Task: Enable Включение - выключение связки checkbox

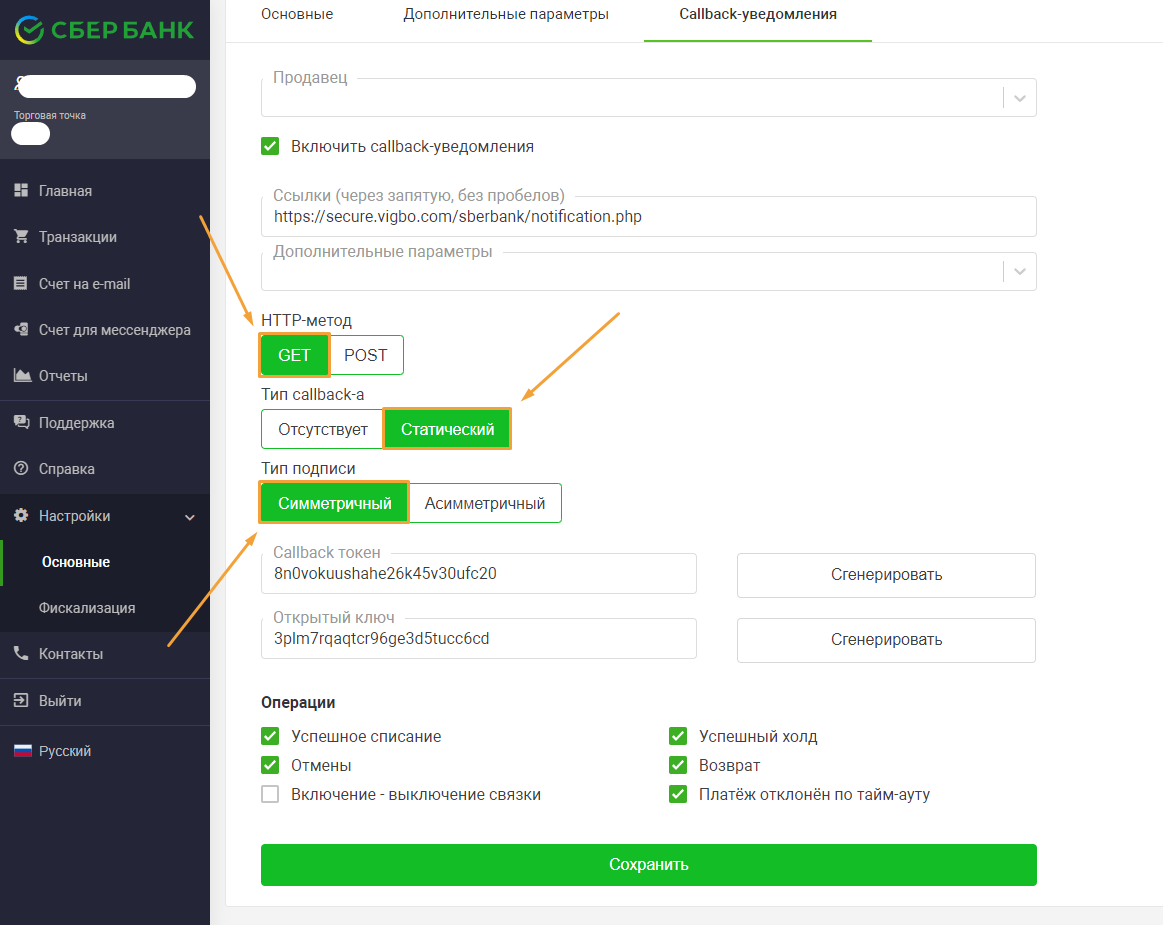Action: pyautogui.click(x=270, y=794)
